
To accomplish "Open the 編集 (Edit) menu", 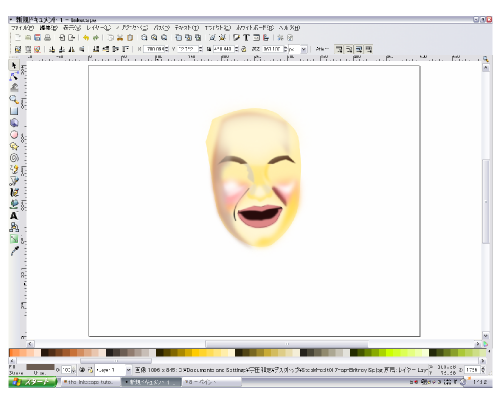I will [49, 28].
